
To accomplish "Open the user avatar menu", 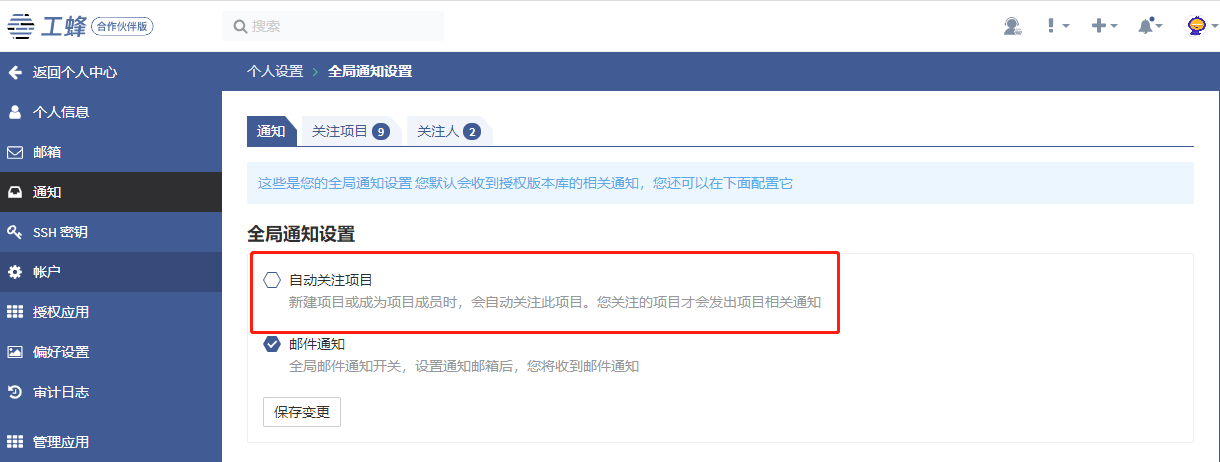I will tap(1199, 26).
